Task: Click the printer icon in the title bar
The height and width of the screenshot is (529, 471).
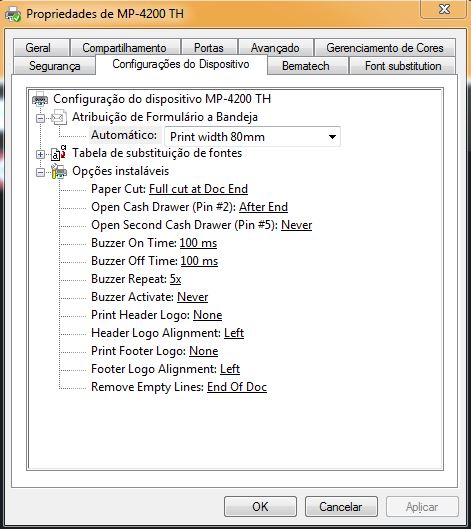Action: pyautogui.click(x=13, y=15)
